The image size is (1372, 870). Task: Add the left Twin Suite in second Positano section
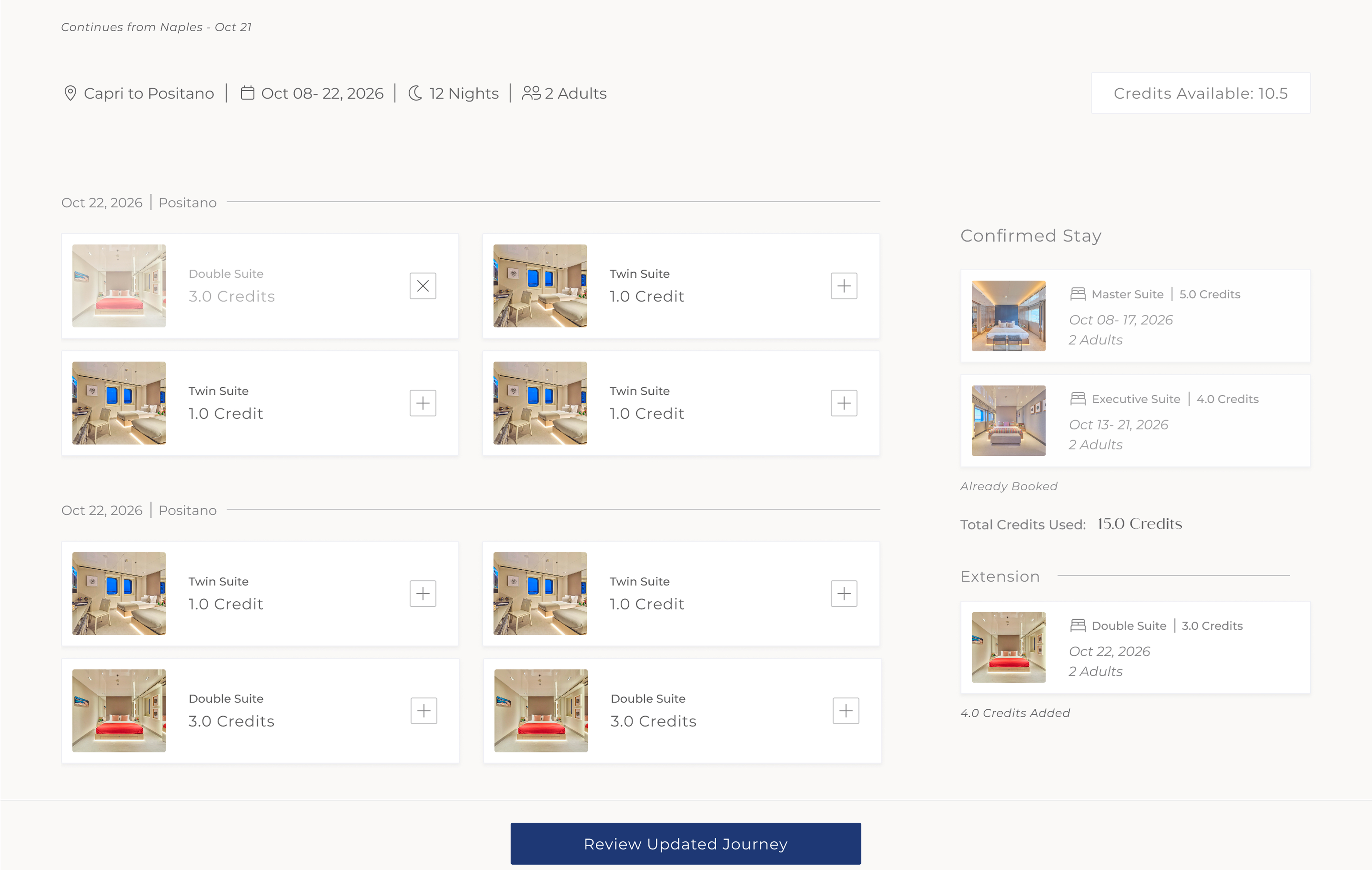point(423,594)
